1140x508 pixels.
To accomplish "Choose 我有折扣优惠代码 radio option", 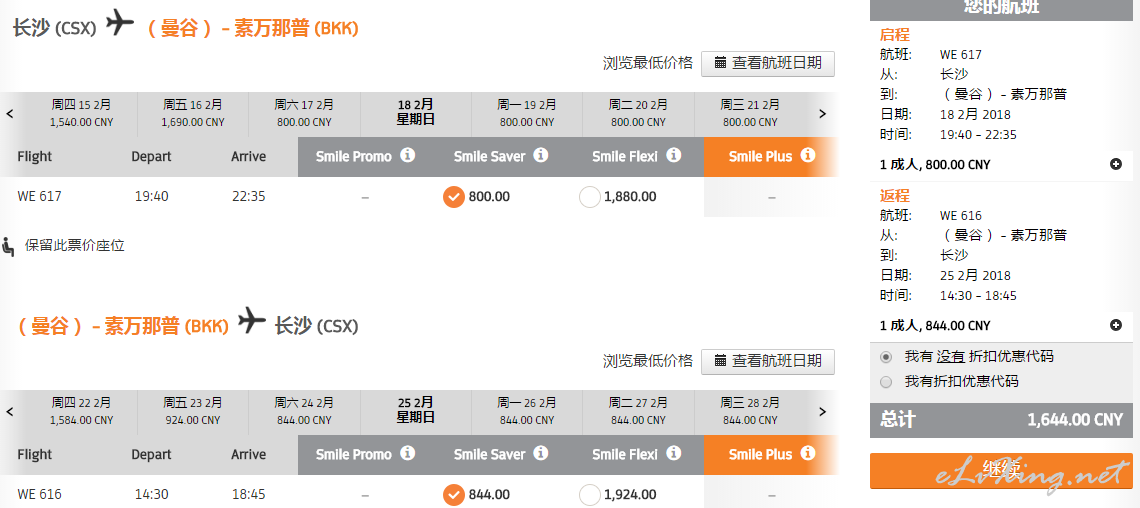I will tap(886, 382).
